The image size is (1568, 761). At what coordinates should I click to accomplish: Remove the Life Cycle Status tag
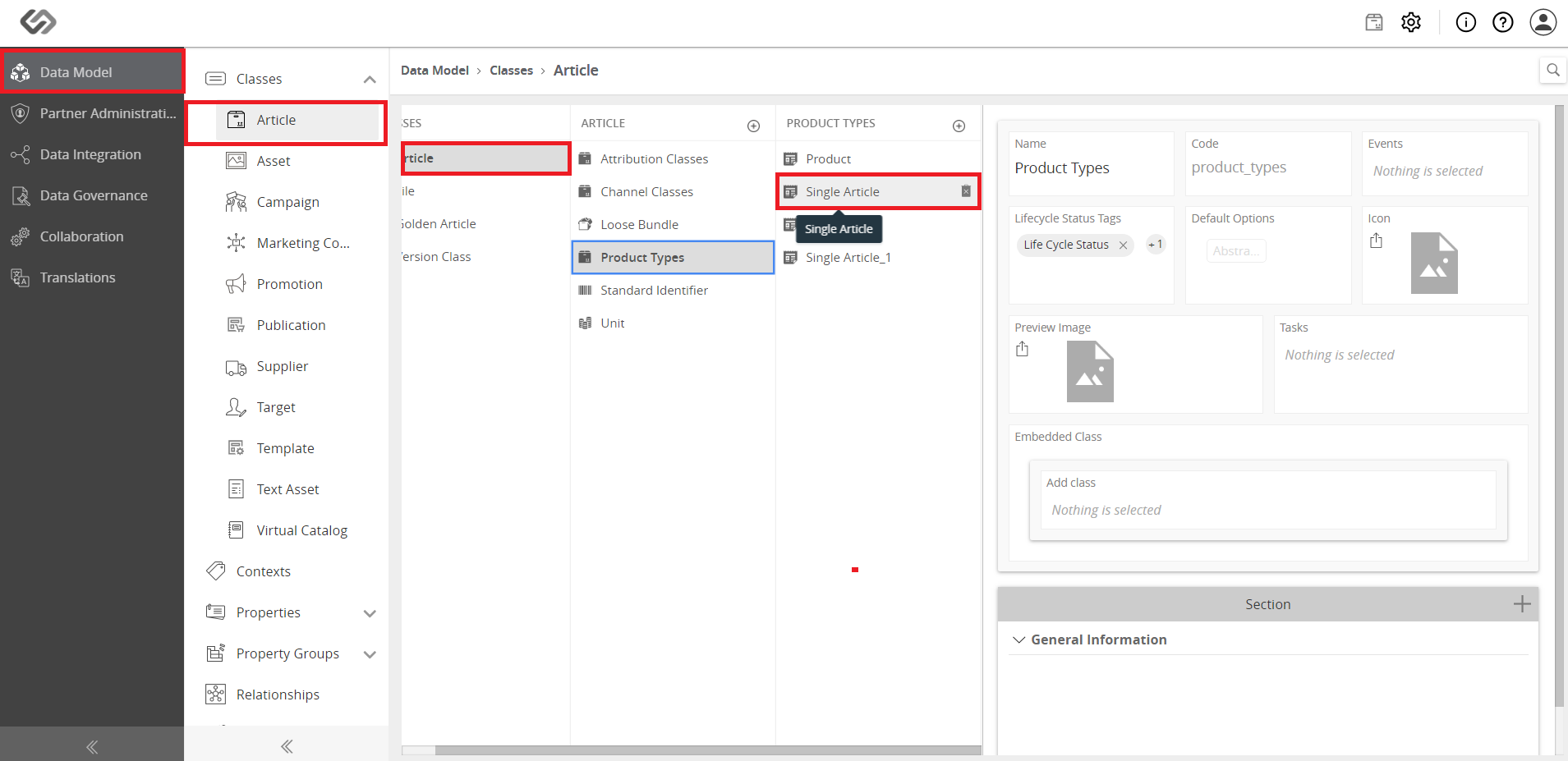[1123, 245]
